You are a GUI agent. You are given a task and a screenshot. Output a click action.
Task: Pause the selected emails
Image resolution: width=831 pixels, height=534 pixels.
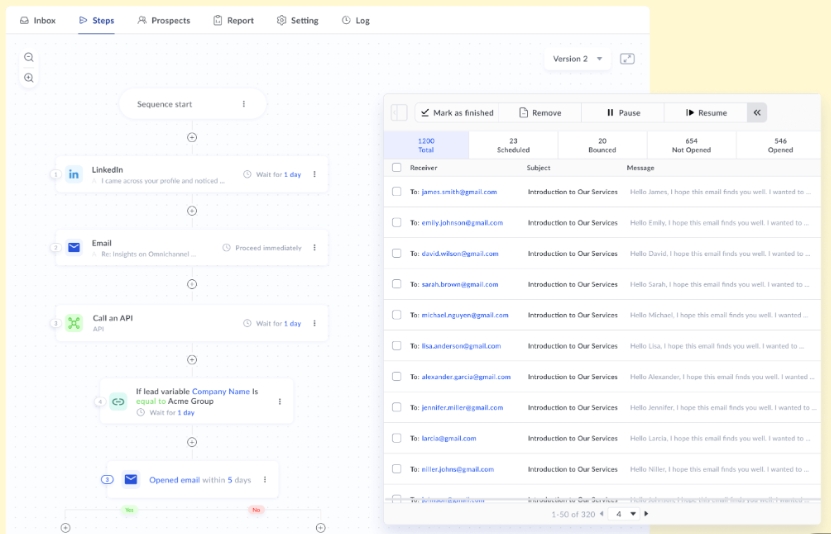click(623, 112)
